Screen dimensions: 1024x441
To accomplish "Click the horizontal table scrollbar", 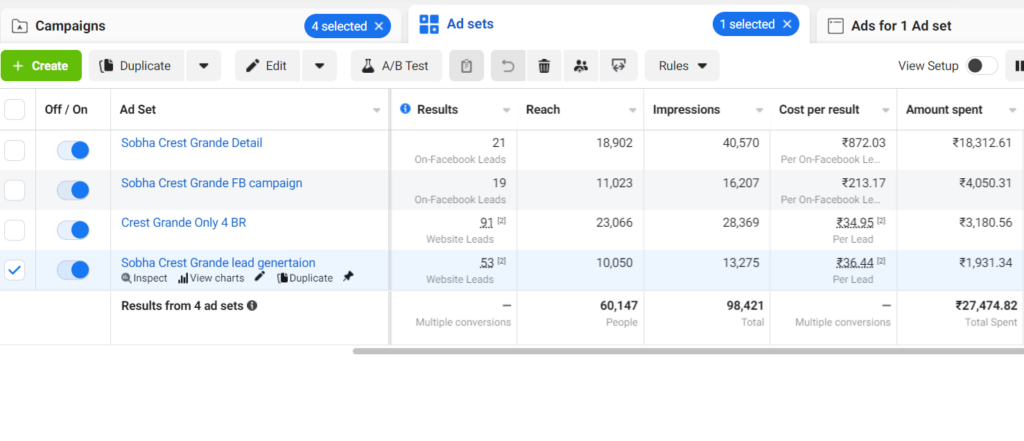I will pos(688,351).
